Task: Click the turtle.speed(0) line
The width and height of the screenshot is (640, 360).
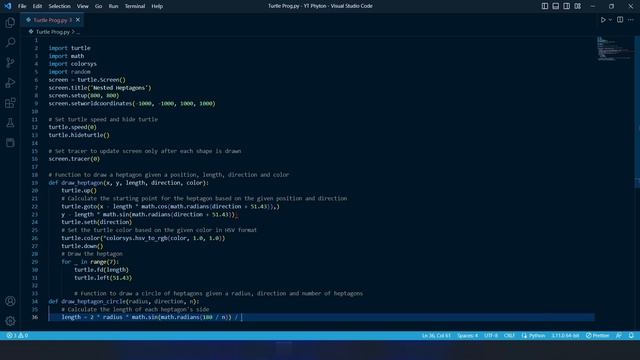Action: point(73,127)
